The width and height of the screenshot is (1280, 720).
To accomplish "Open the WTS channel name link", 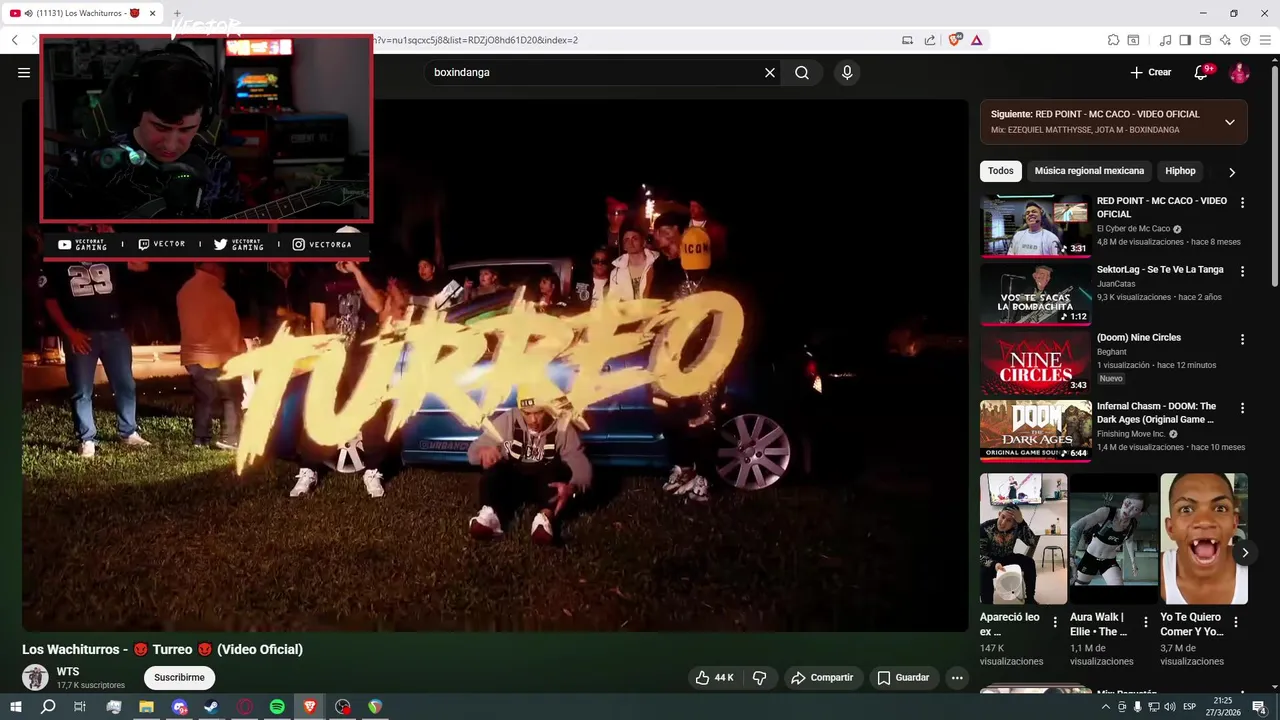I will click(x=68, y=671).
